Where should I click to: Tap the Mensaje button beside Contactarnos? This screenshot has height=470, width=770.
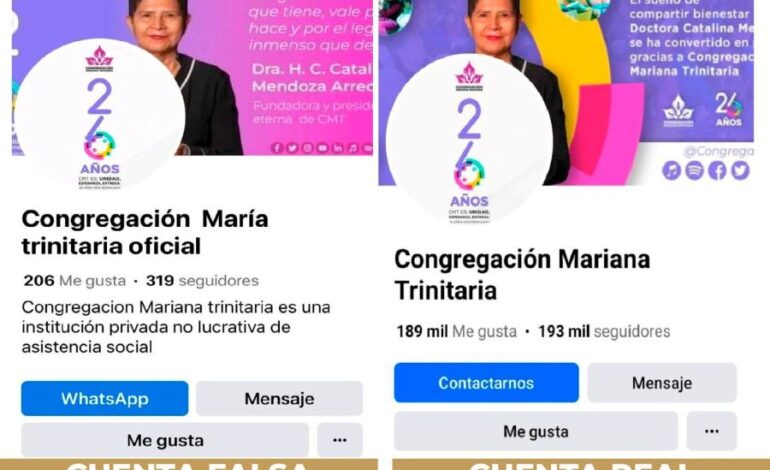tap(662, 383)
